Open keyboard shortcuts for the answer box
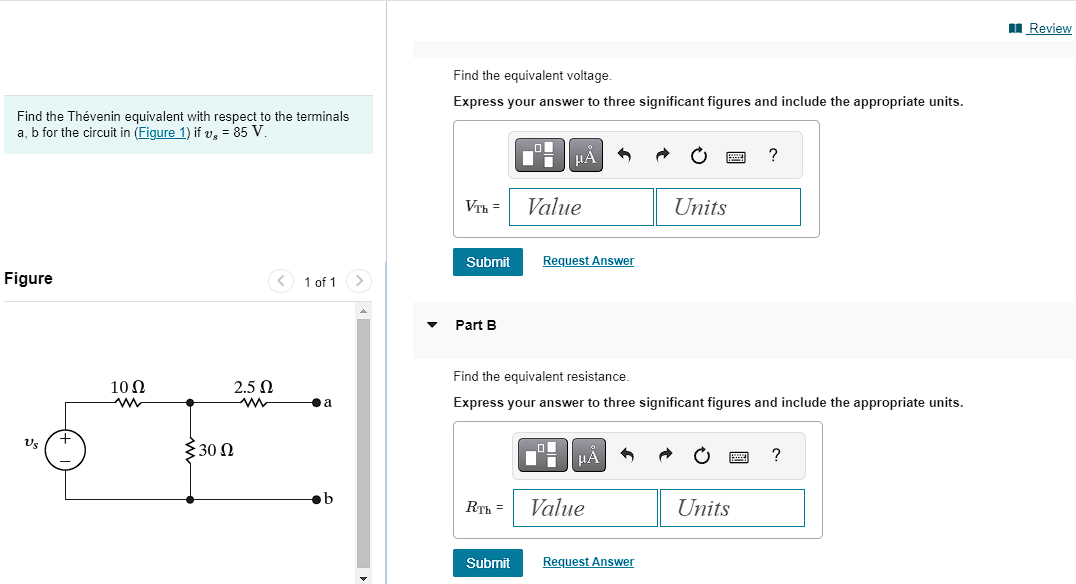This screenshot has width=1076, height=584. coord(735,155)
